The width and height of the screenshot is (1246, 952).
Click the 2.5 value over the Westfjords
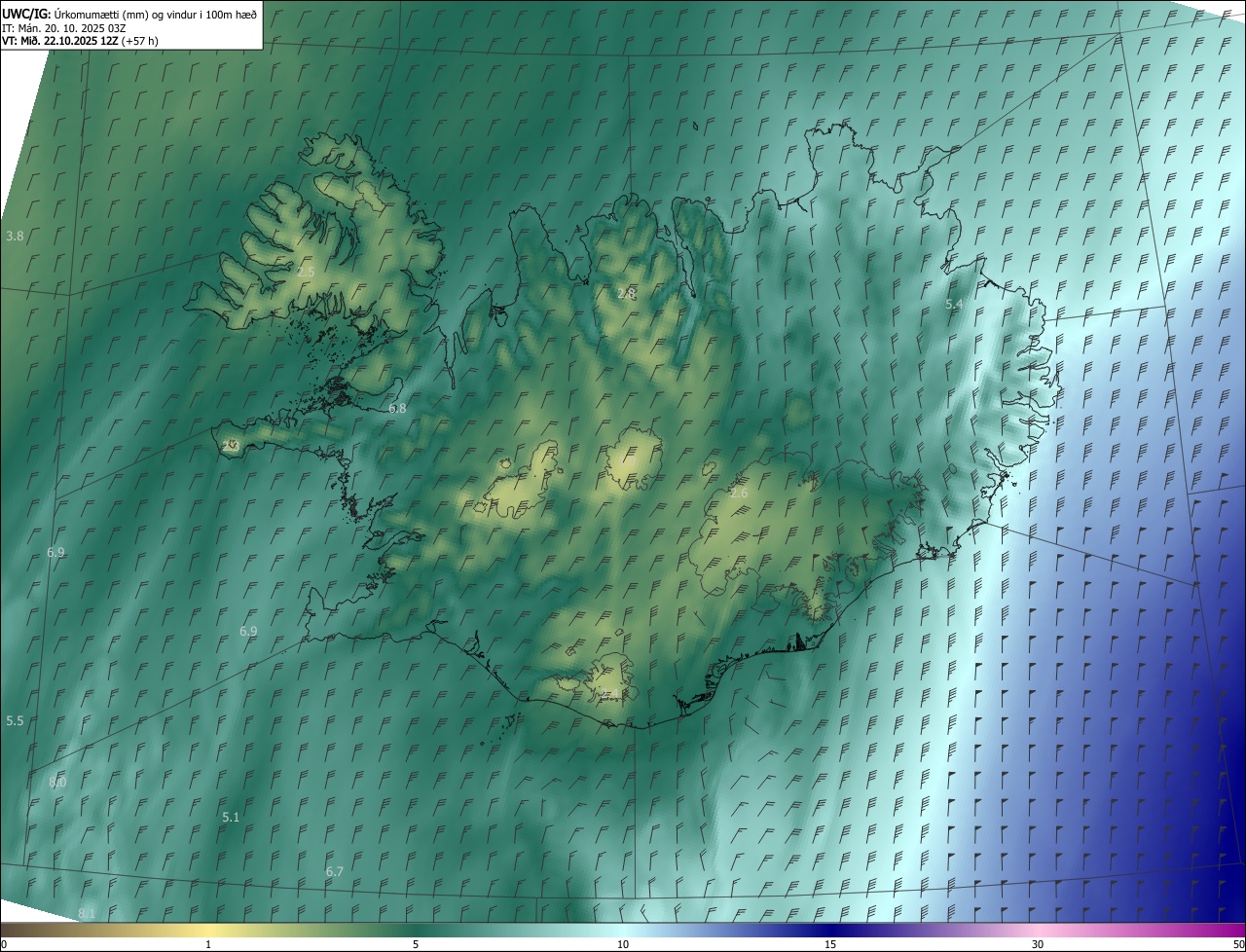click(x=306, y=273)
